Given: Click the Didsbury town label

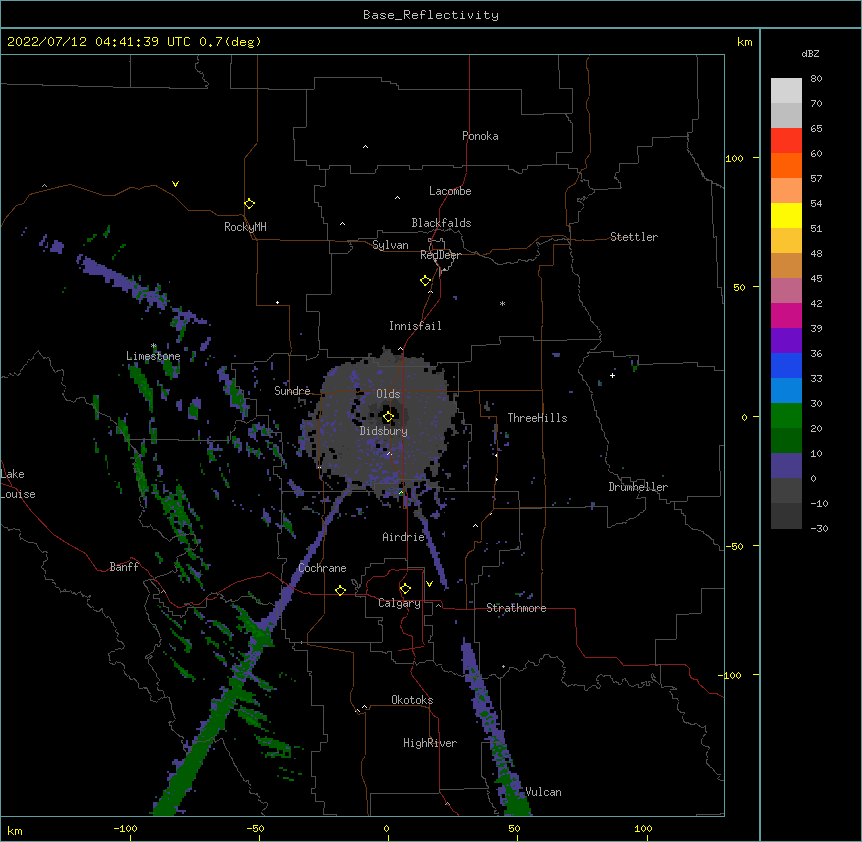Looking at the screenshot, I should 383,431.
